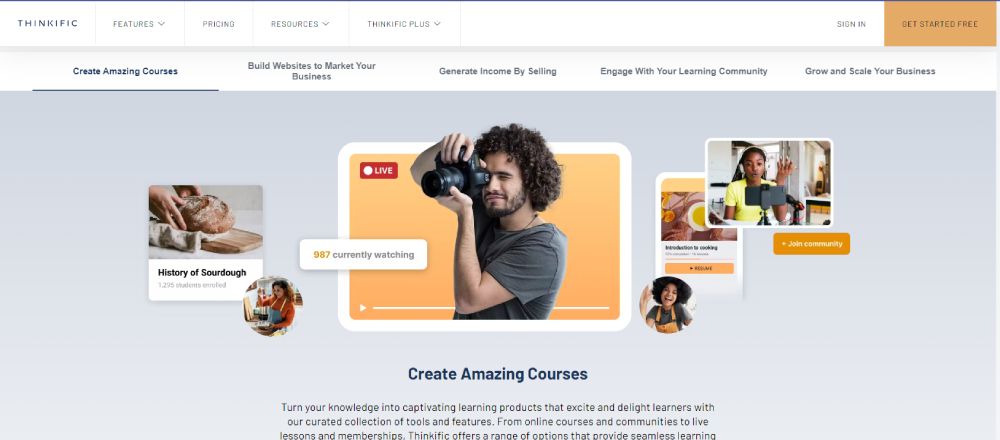Viewport: 1000px width, 440px height.
Task: Open the Resources dropdown menu
Action: pyautogui.click(x=300, y=24)
